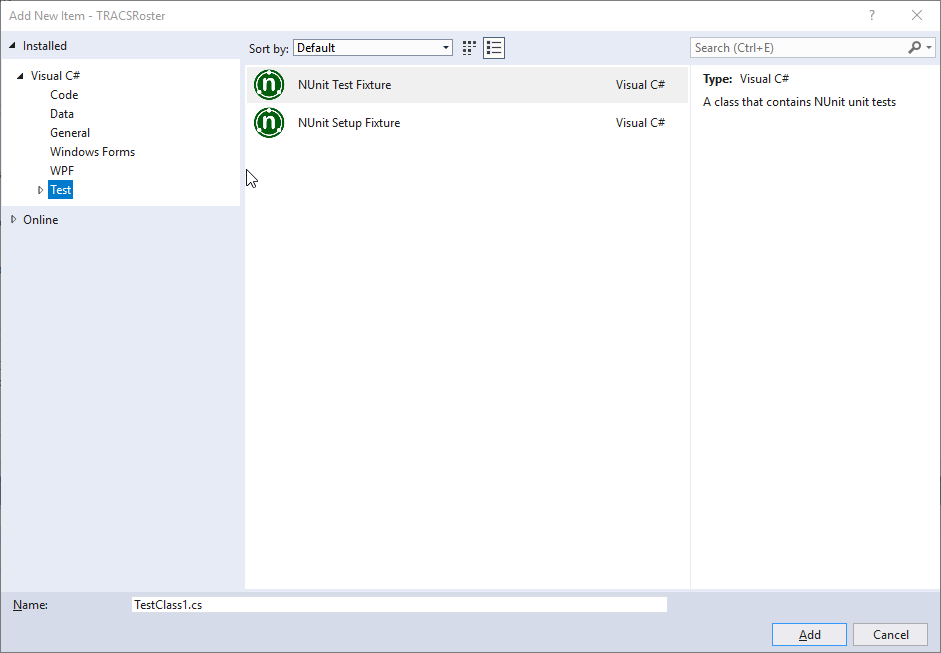
Task: Expand the Online section
Action: [x=13, y=220]
